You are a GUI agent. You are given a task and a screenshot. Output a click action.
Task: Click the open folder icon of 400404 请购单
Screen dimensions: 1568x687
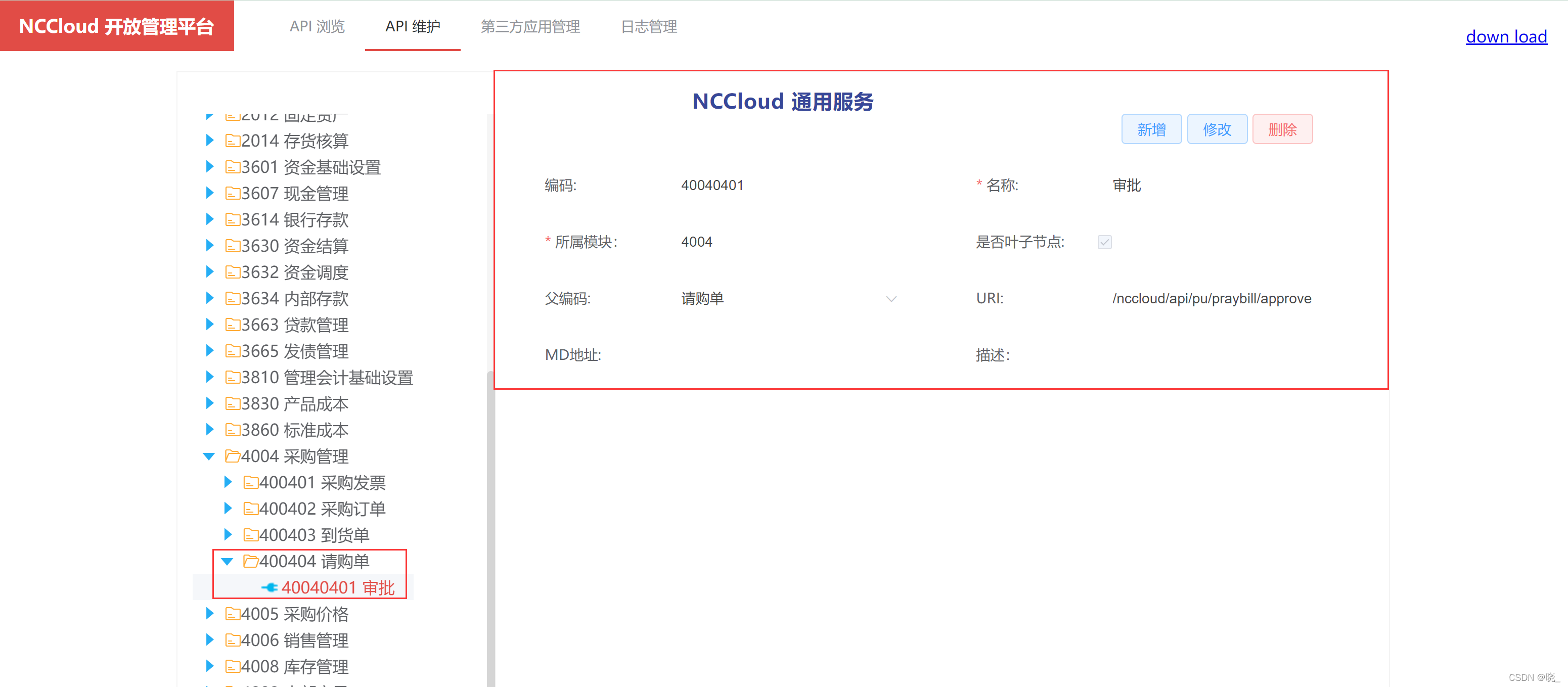(250, 561)
